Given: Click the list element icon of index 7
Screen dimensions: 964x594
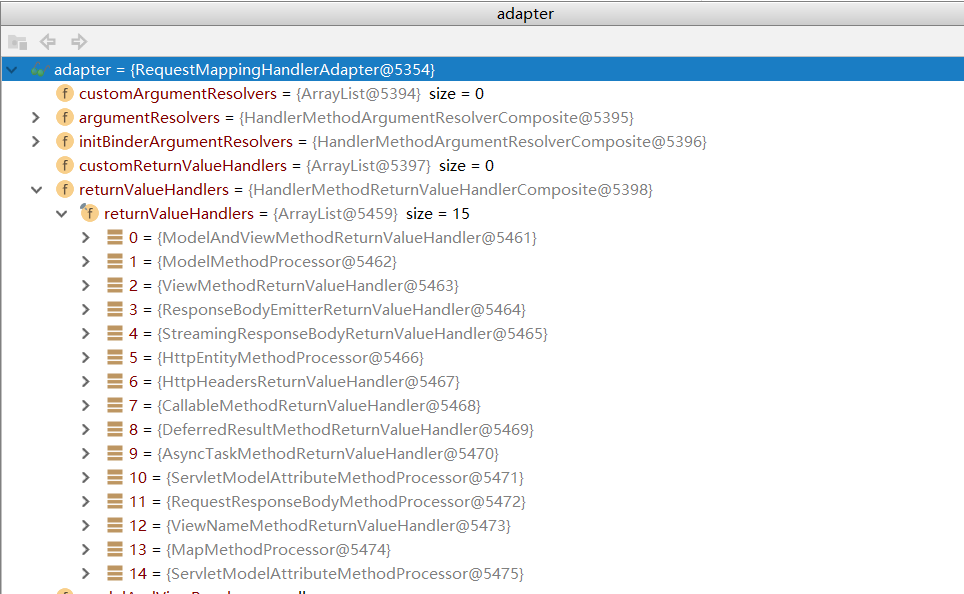Looking at the screenshot, I should click(115, 405).
